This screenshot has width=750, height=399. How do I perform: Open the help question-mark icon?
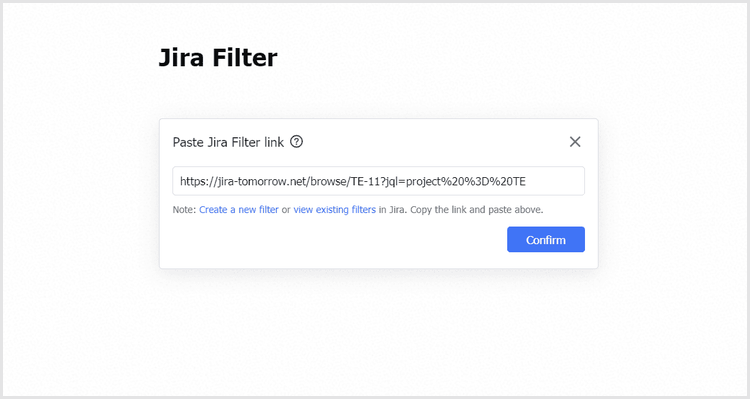[x=297, y=142]
